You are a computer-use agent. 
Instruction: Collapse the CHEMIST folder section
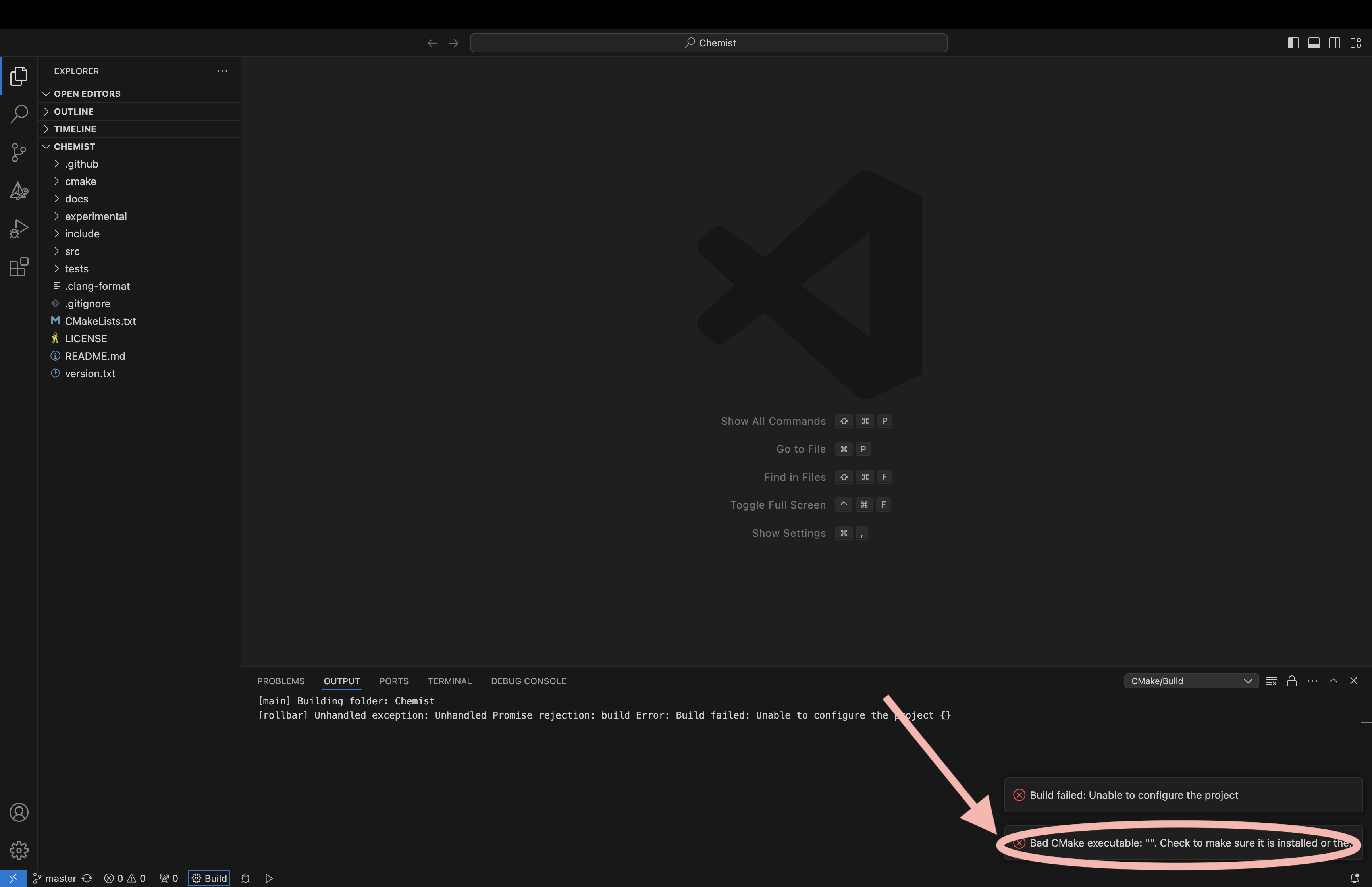pyautogui.click(x=139, y=146)
